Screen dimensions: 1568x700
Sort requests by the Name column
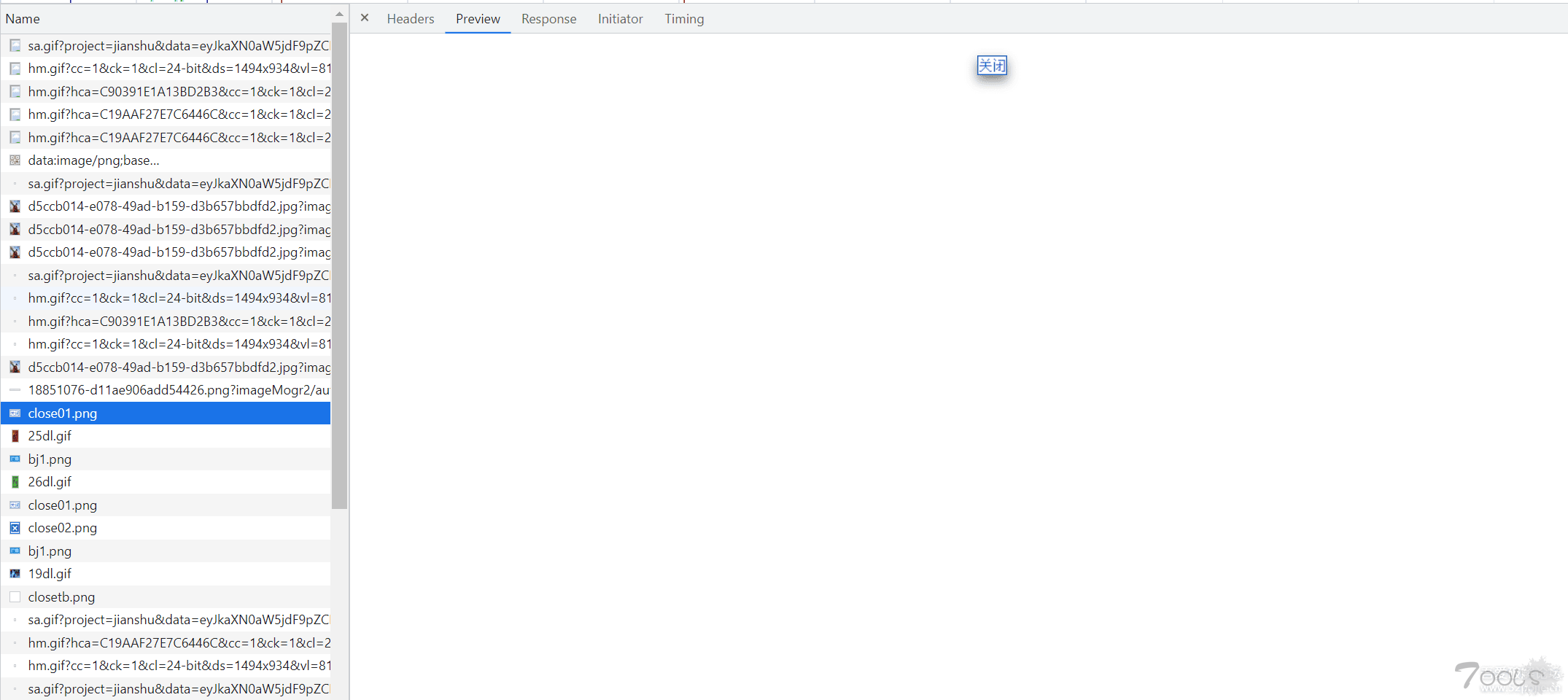point(166,19)
